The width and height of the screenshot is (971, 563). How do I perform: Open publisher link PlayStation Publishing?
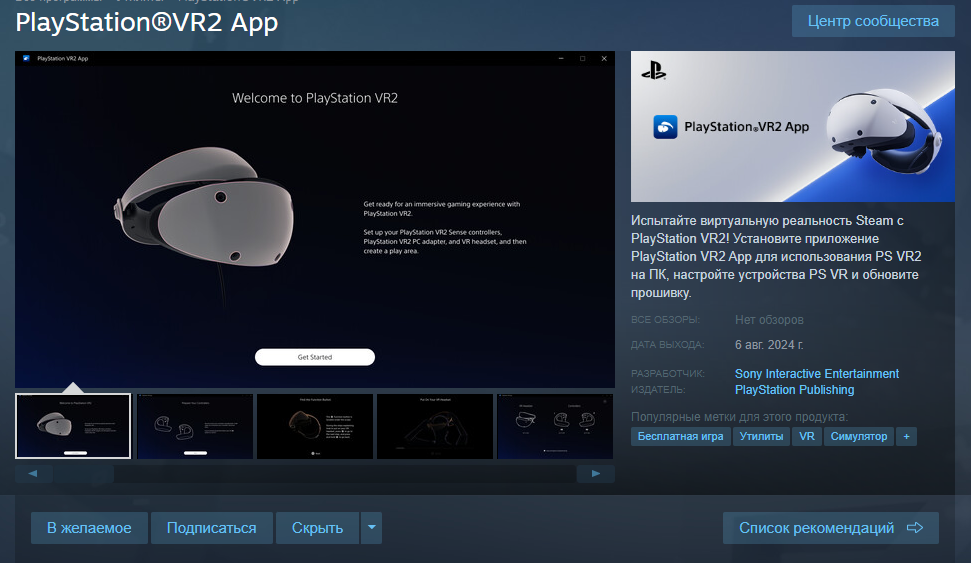(x=795, y=390)
